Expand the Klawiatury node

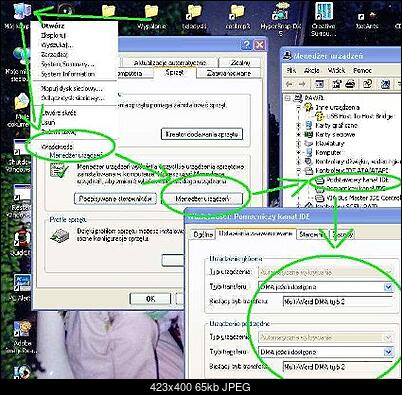pos(299,143)
